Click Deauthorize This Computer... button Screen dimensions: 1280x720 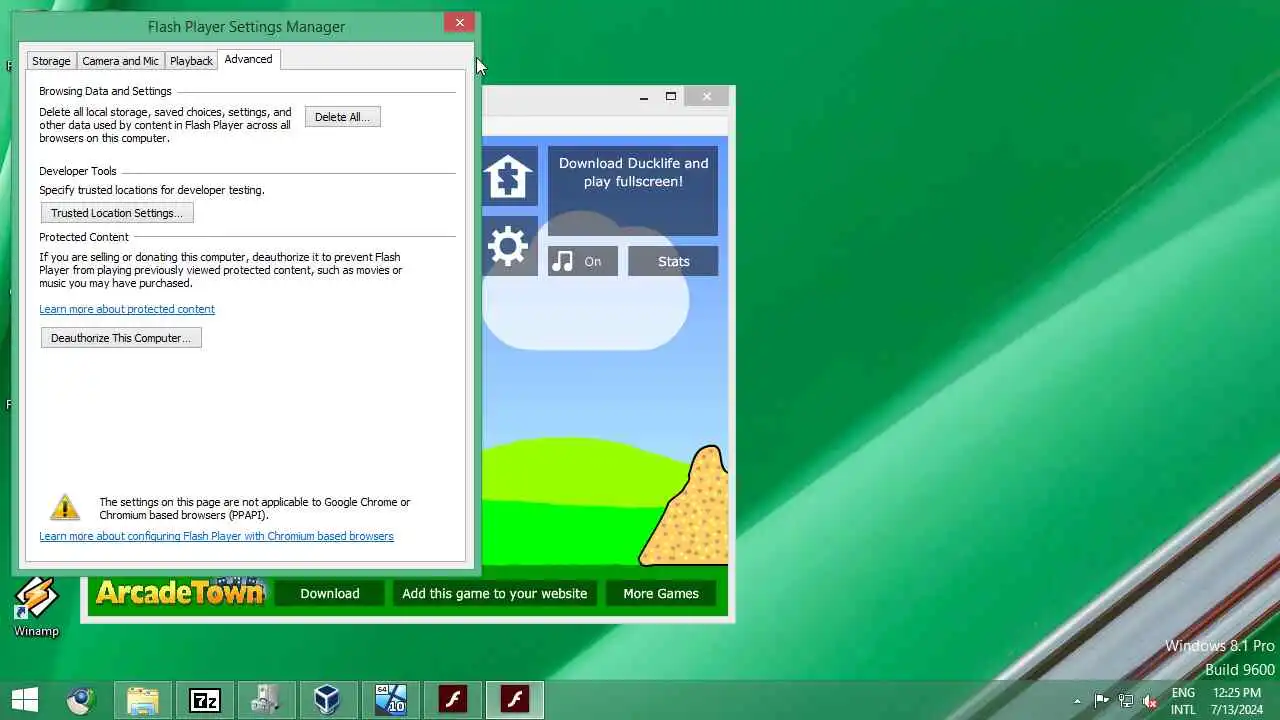point(121,338)
